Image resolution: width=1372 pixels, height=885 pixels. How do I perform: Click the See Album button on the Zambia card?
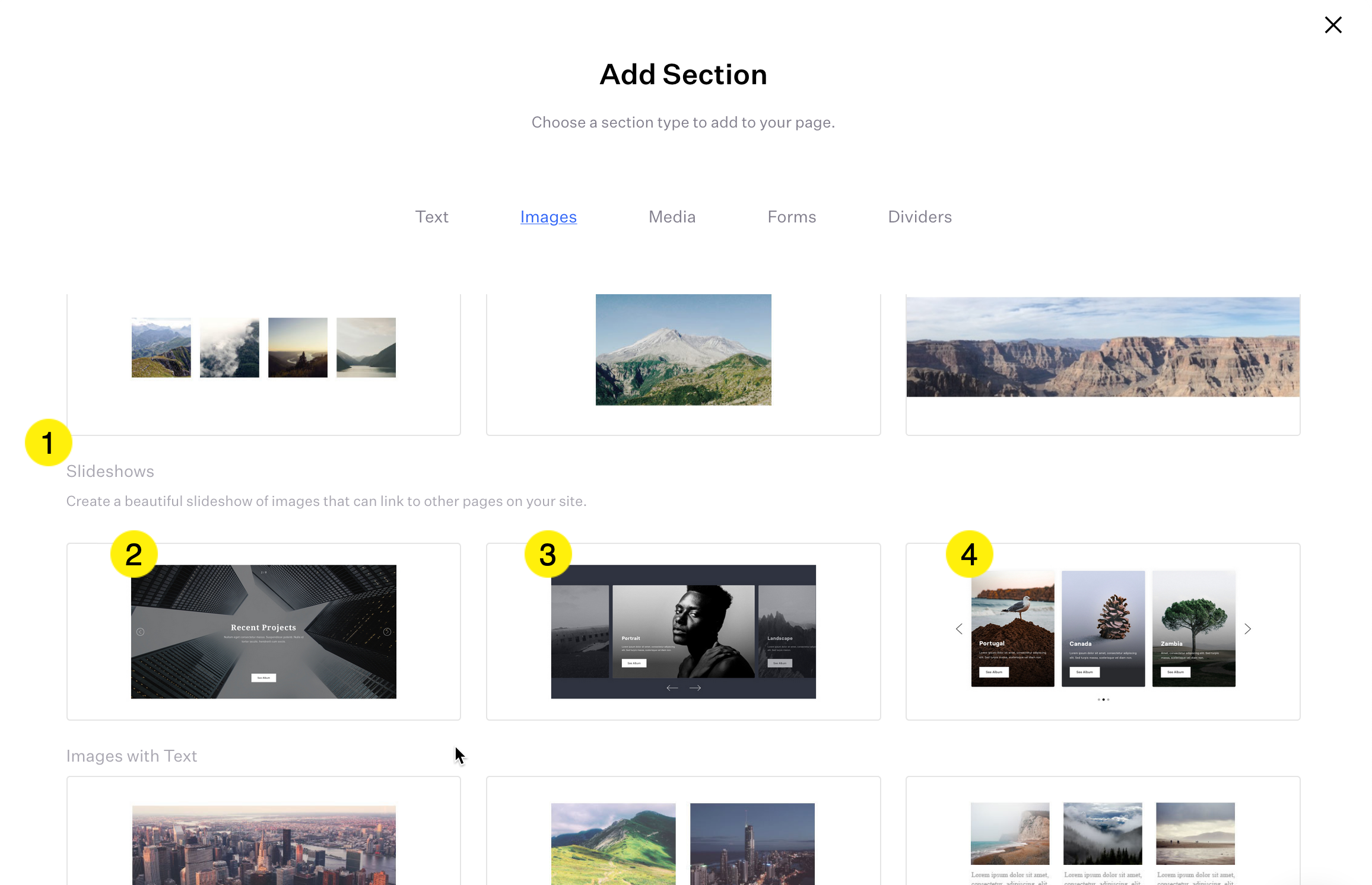point(1174,672)
